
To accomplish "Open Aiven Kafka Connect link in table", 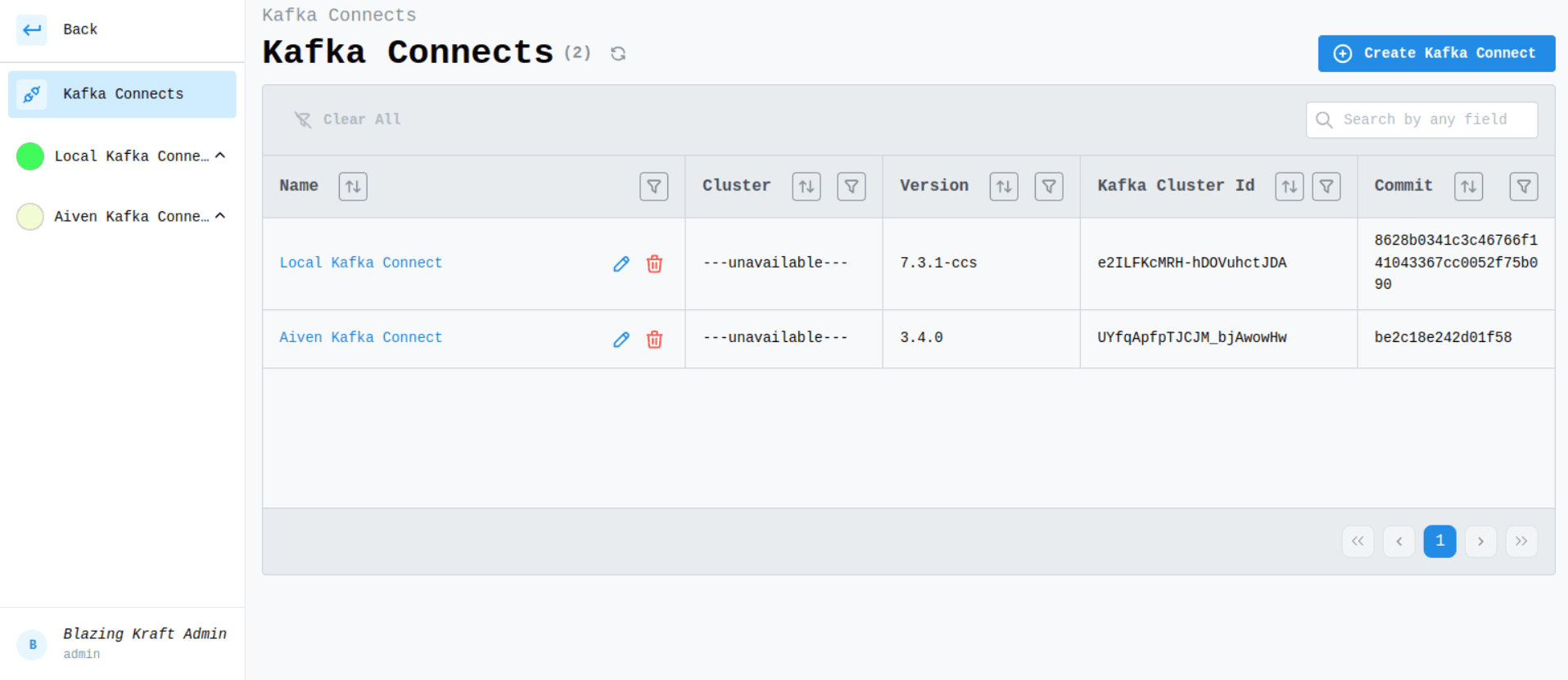I will [361, 337].
